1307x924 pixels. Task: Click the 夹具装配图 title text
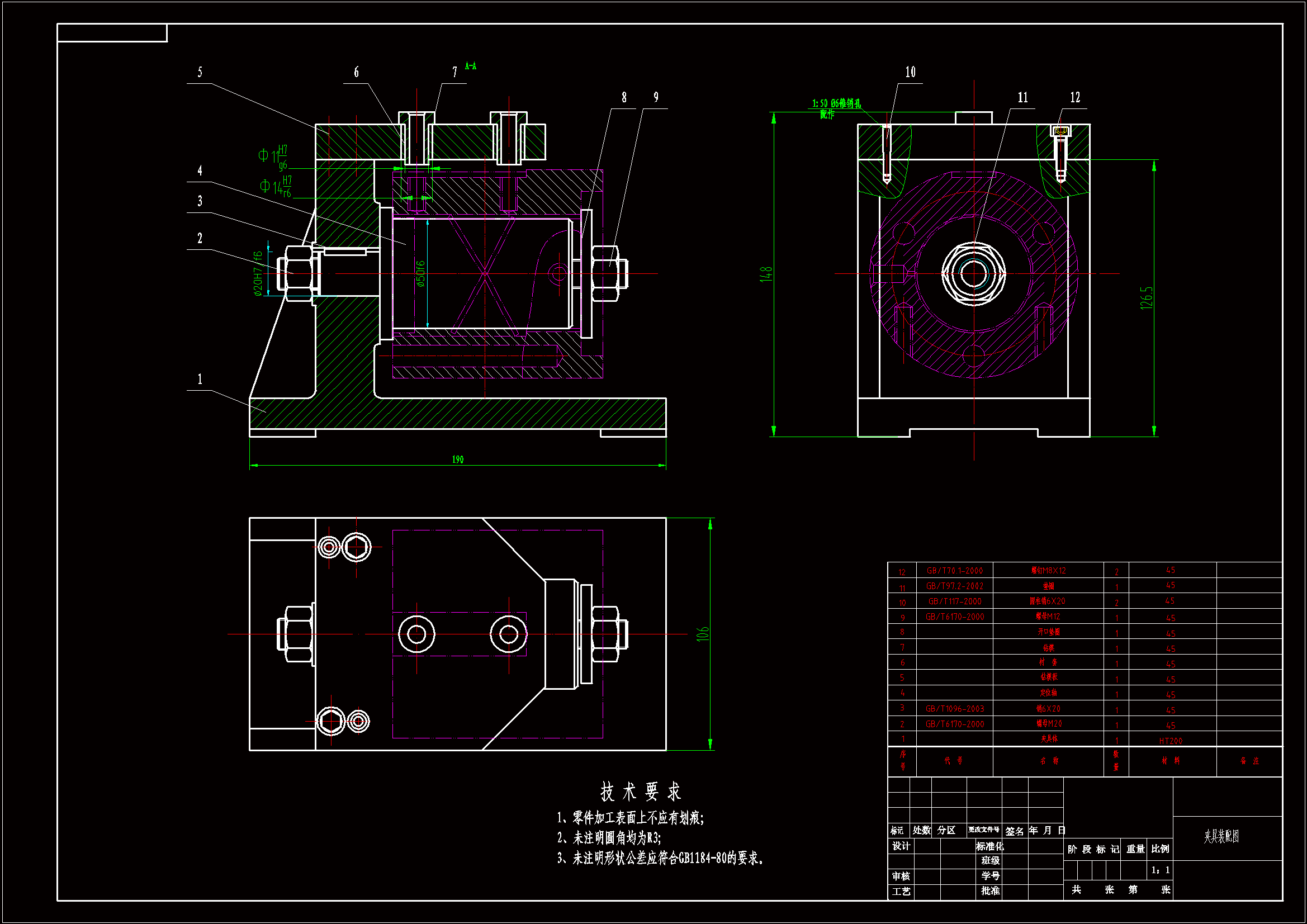pos(1221,836)
